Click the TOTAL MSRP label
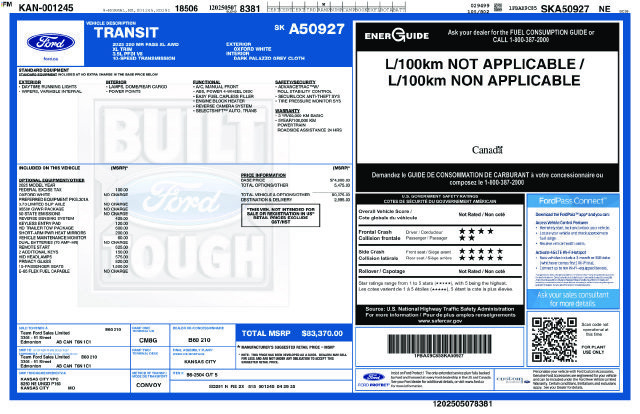Viewport: 640px width, 414px height. tap(266, 333)
